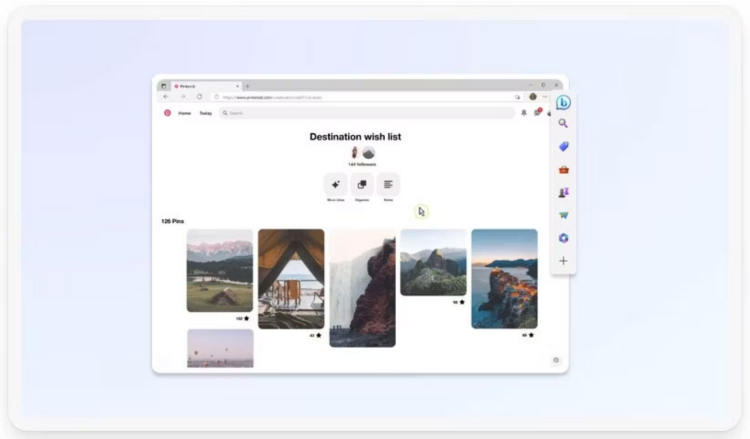This screenshot has width=750, height=439.
Task: Click the first collaborator avatar
Action: click(354, 153)
